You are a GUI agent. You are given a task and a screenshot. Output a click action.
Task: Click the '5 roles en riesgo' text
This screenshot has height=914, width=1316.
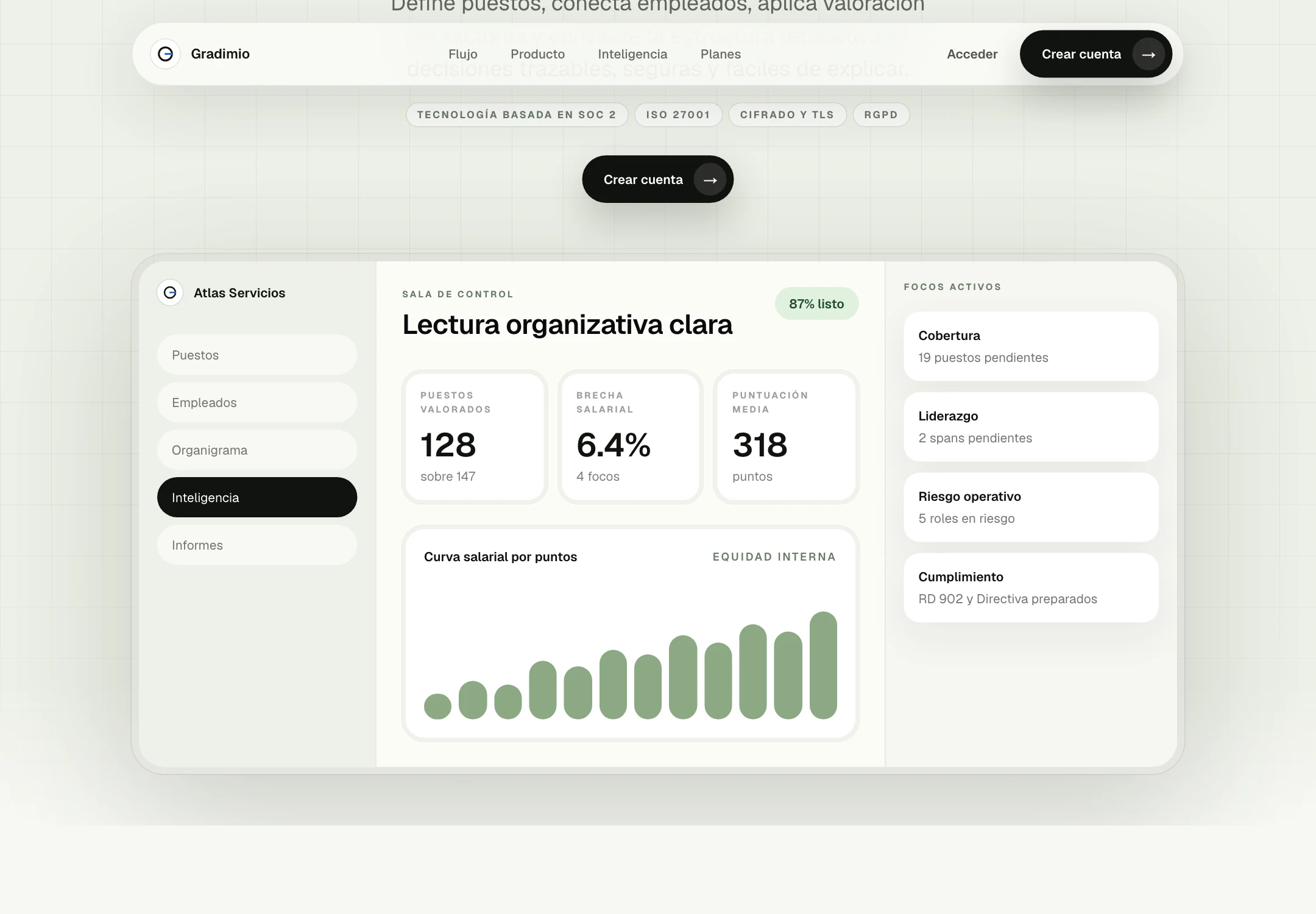tap(966, 519)
